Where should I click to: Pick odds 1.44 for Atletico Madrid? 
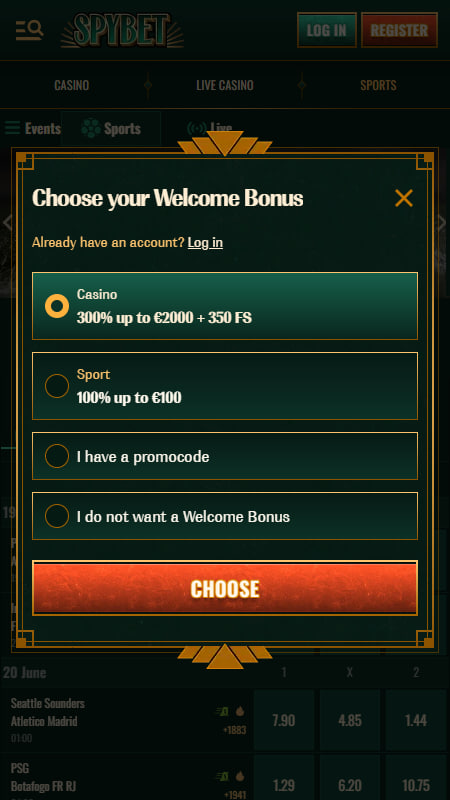coord(416,720)
